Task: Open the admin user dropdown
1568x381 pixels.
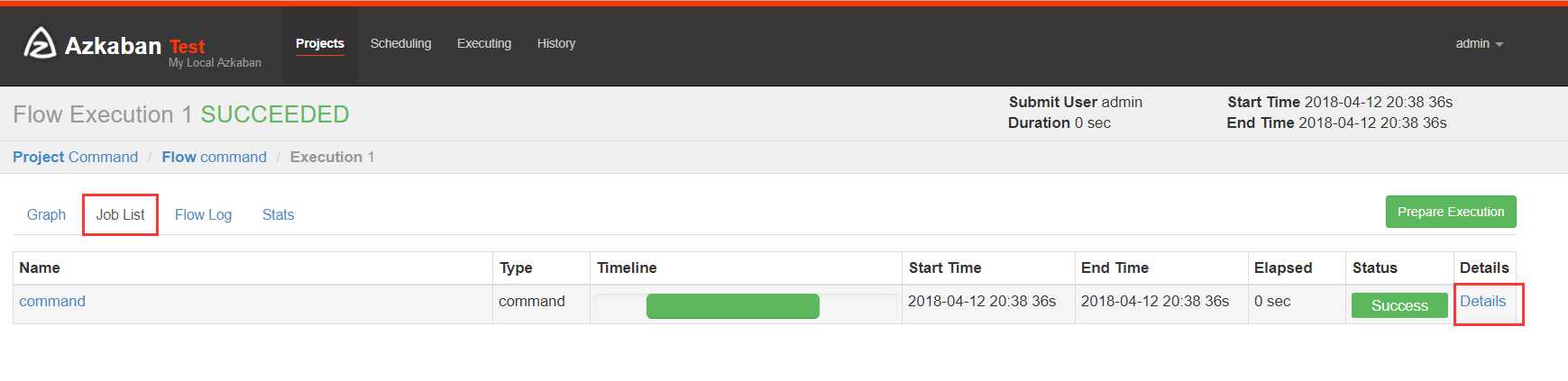Action: (1479, 43)
